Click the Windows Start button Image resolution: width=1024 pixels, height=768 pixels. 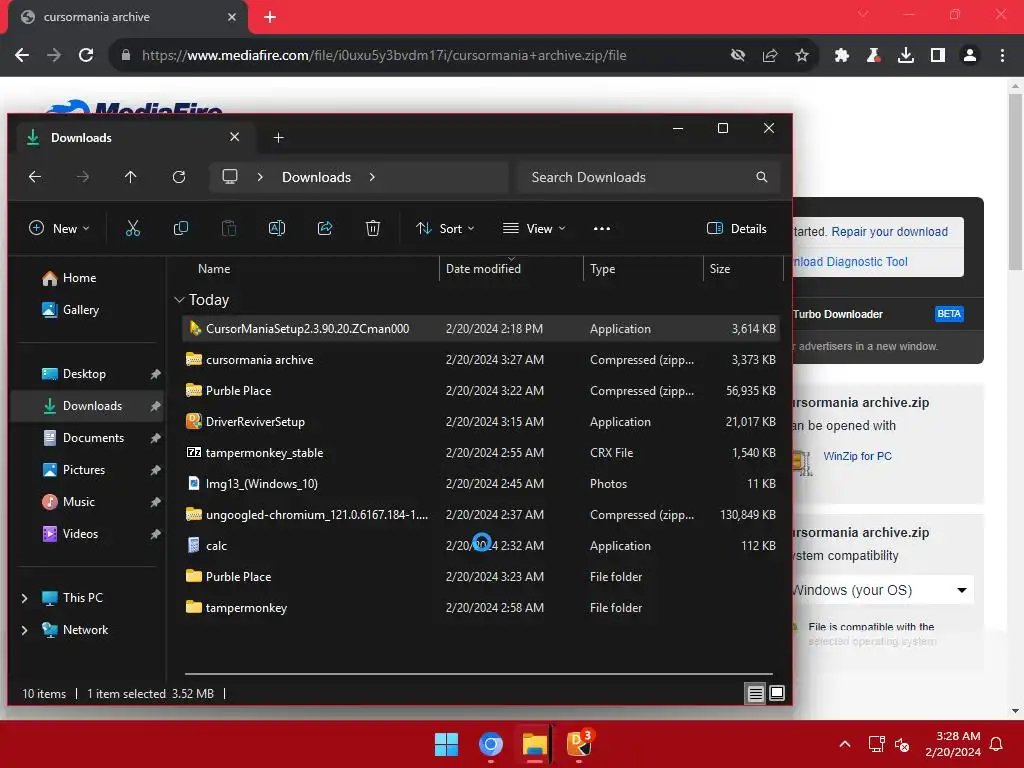[447, 744]
